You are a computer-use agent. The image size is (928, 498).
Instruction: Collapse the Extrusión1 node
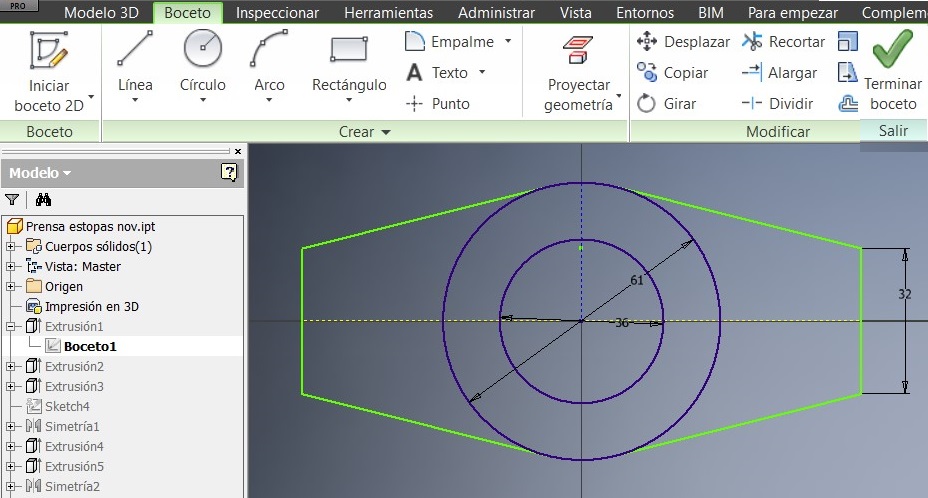(x=10, y=326)
